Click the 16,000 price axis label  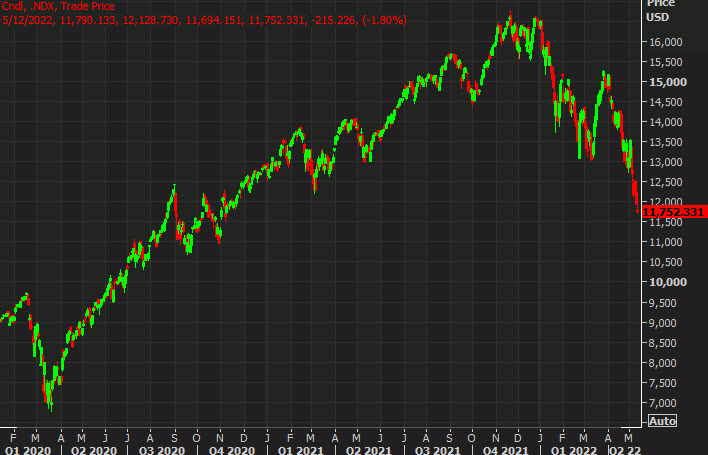click(666, 42)
